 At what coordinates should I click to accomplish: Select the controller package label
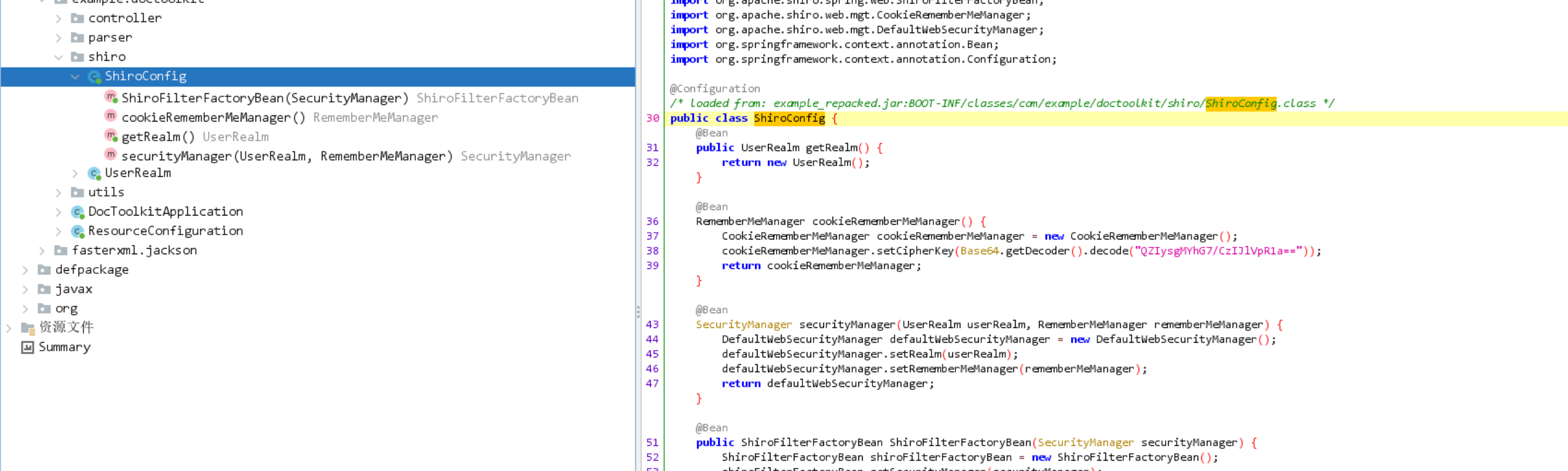pyautogui.click(x=125, y=18)
